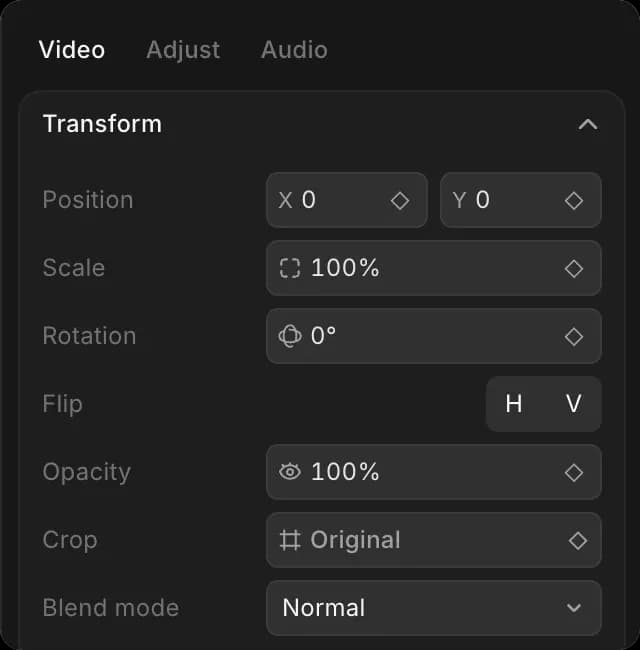Add keyframe for Scale

(574, 269)
